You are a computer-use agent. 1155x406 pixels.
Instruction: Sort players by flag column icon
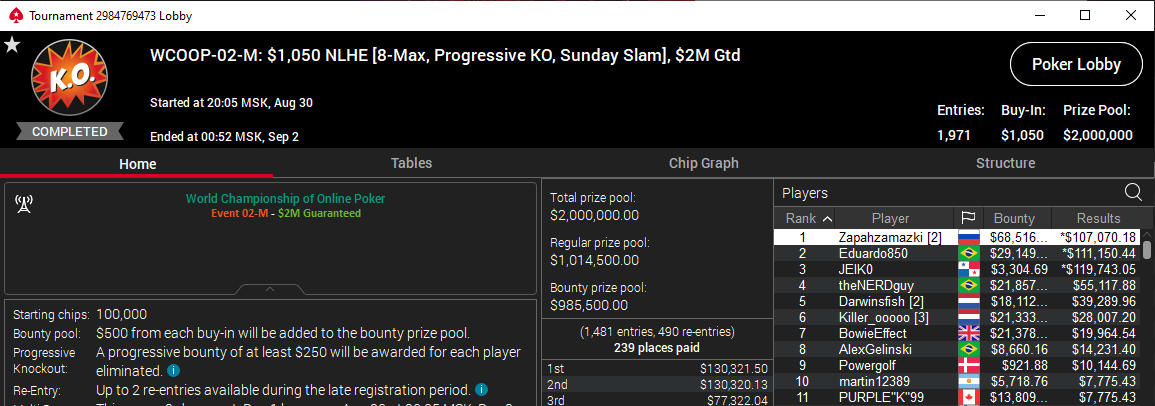968,218
